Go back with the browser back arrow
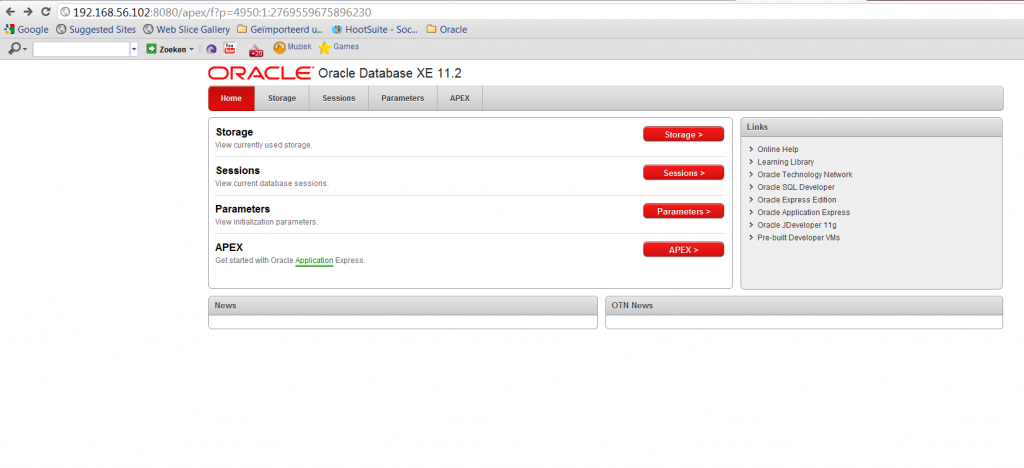The image size is (1024, 468). [10, 12]
